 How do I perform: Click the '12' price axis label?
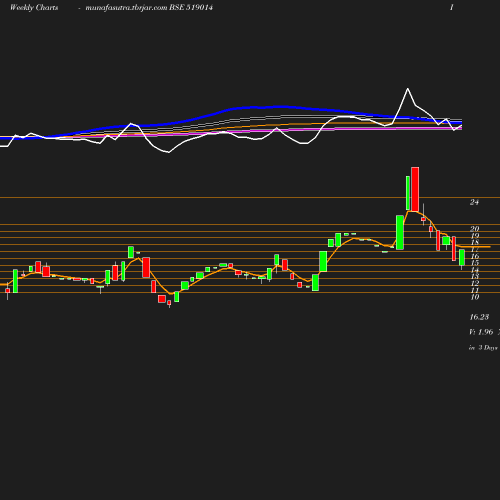point(475,283)
